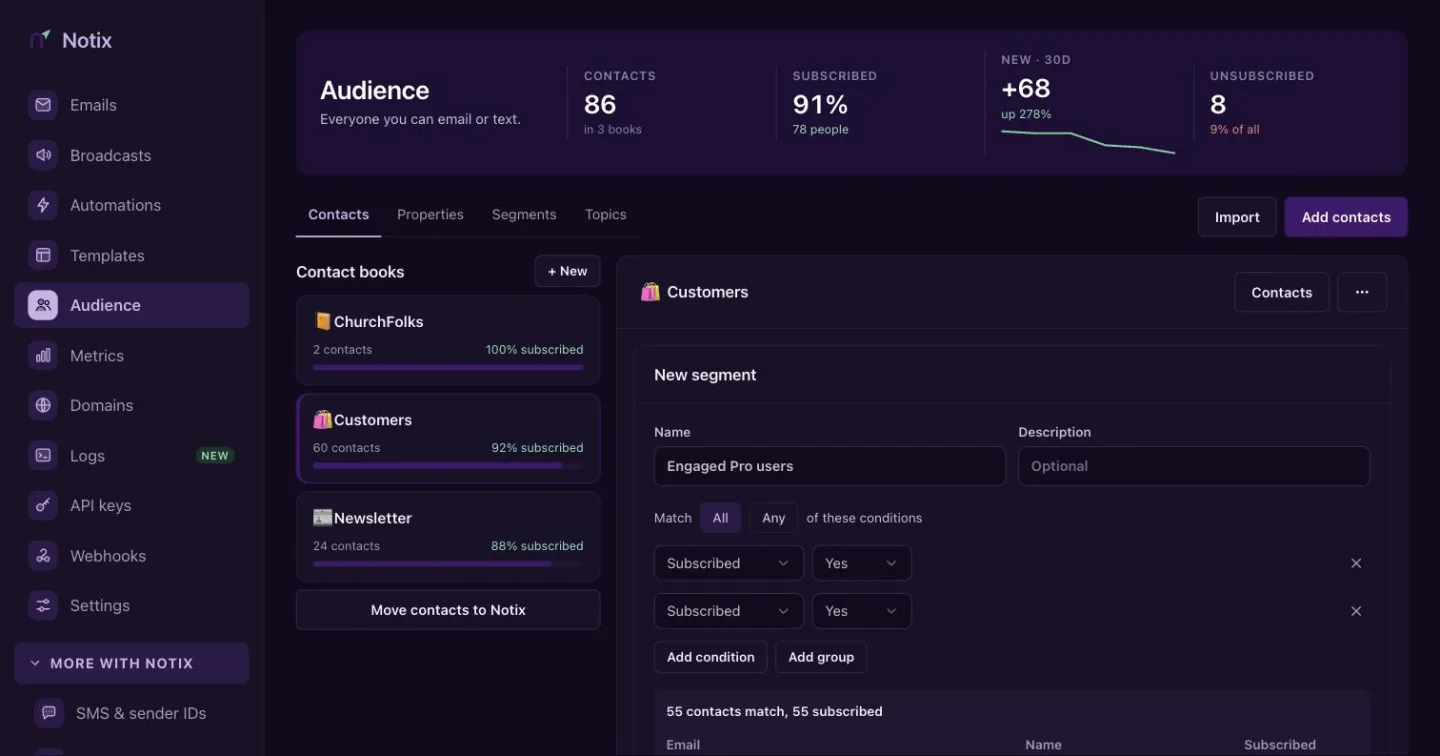Image resolution: width=1440 pixels, height=756 pixels.
Task: Click the Templates layout icon
Action: click(43, 255)
